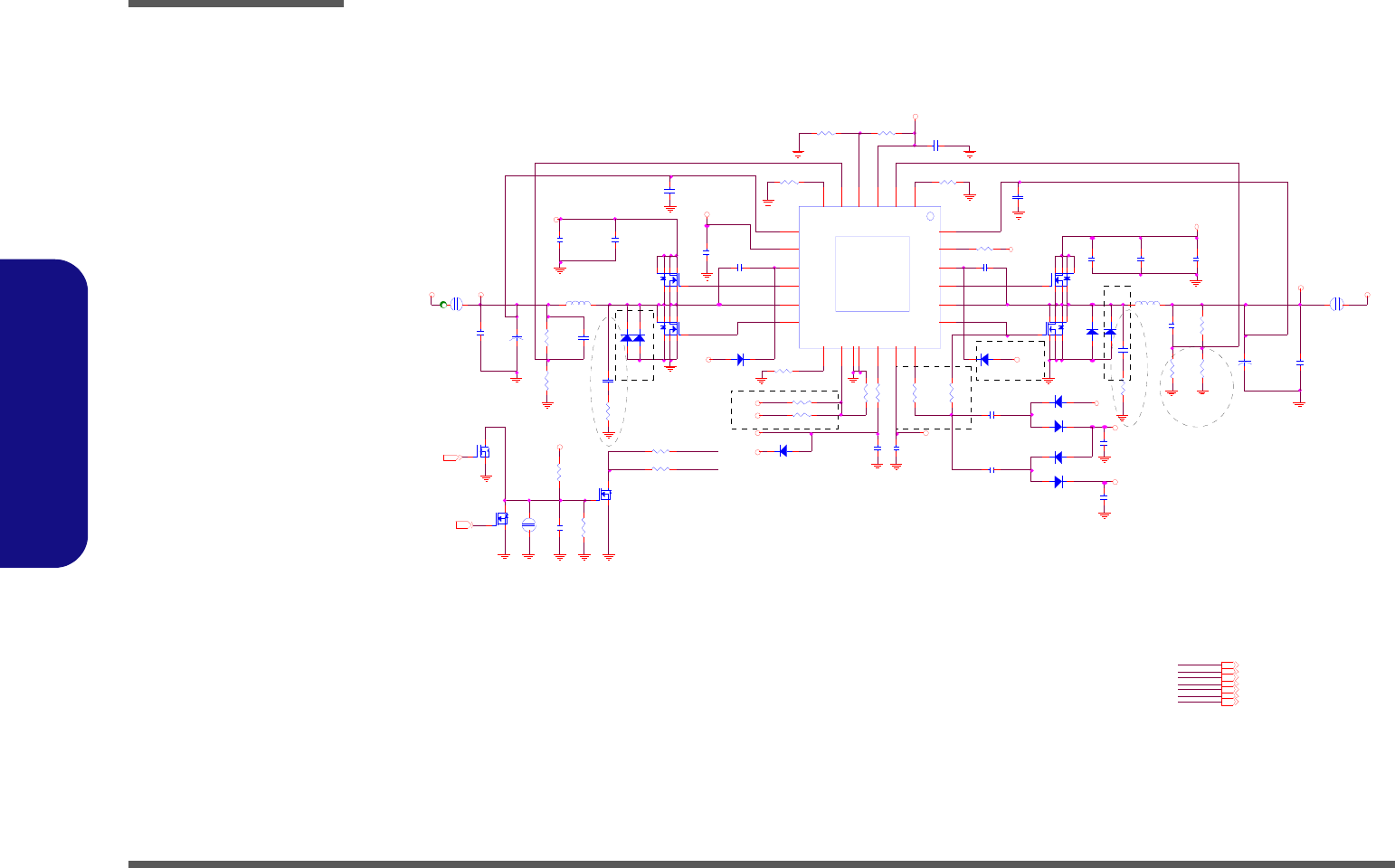The image size is (1395, 868).
Task: Select the seven-port connector stack at bottom right
Action: (1229, 684)
